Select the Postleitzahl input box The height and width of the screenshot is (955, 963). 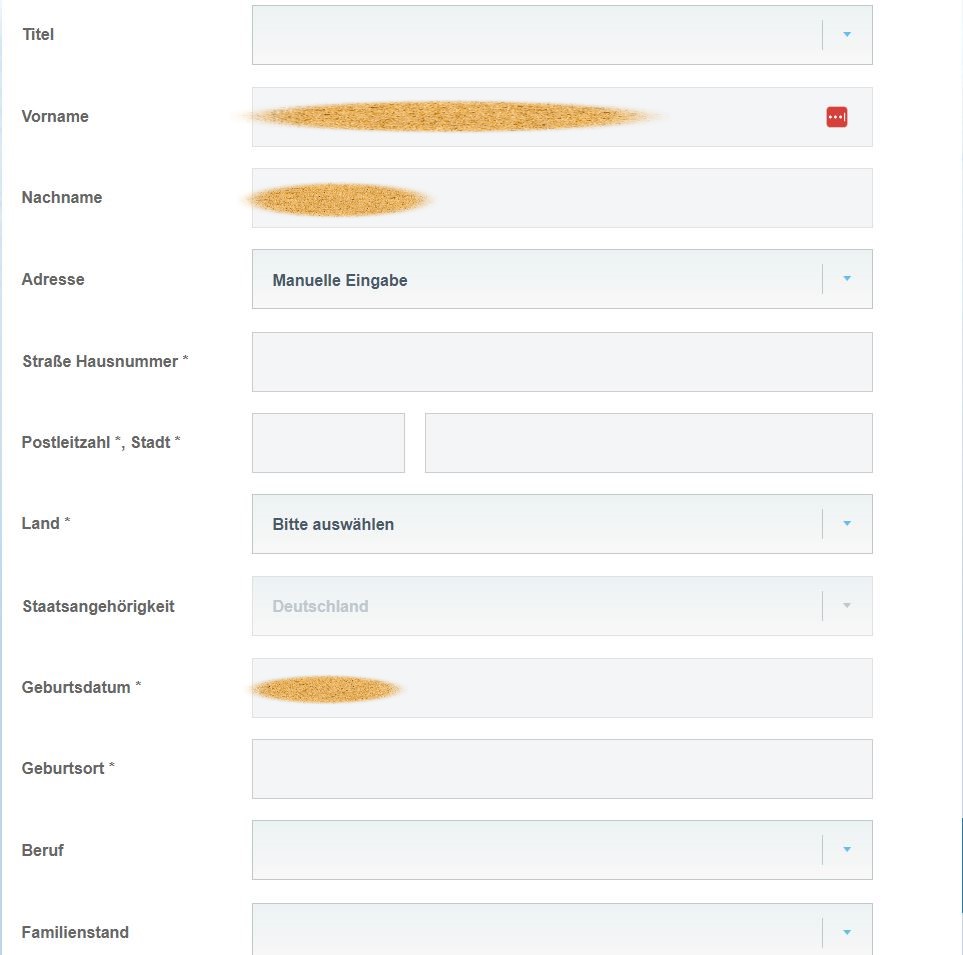coord(328,443)
